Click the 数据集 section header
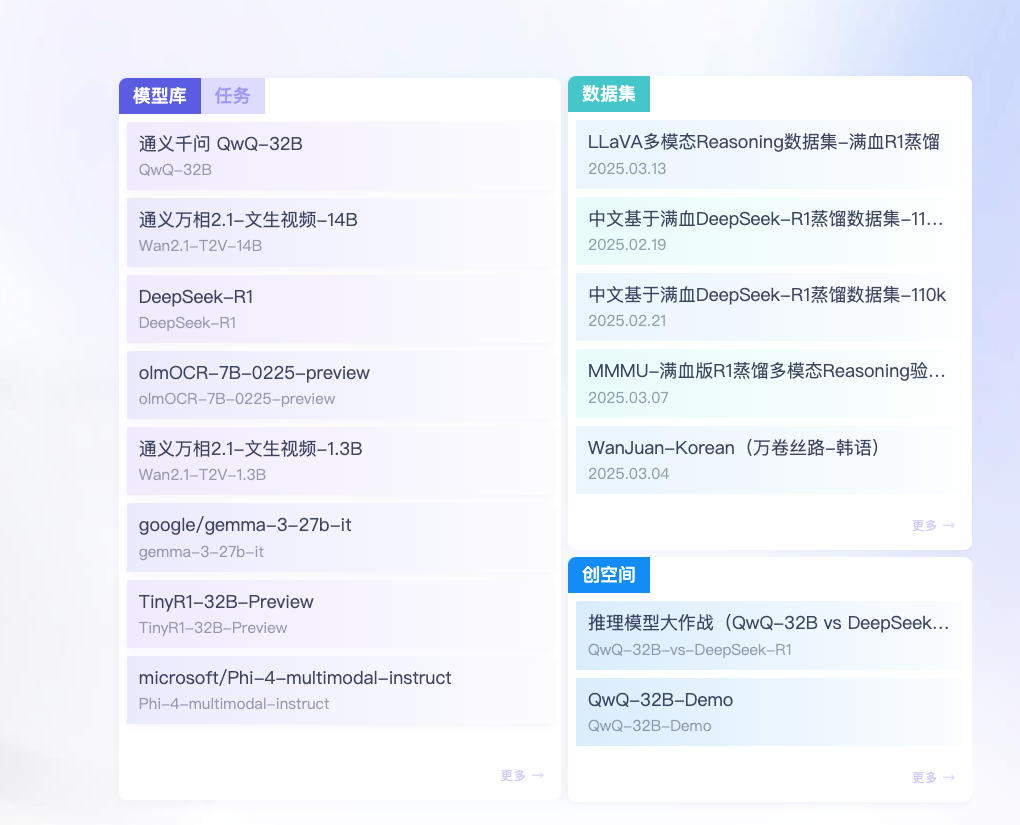The image size is (1020, 825). (607, 93)
